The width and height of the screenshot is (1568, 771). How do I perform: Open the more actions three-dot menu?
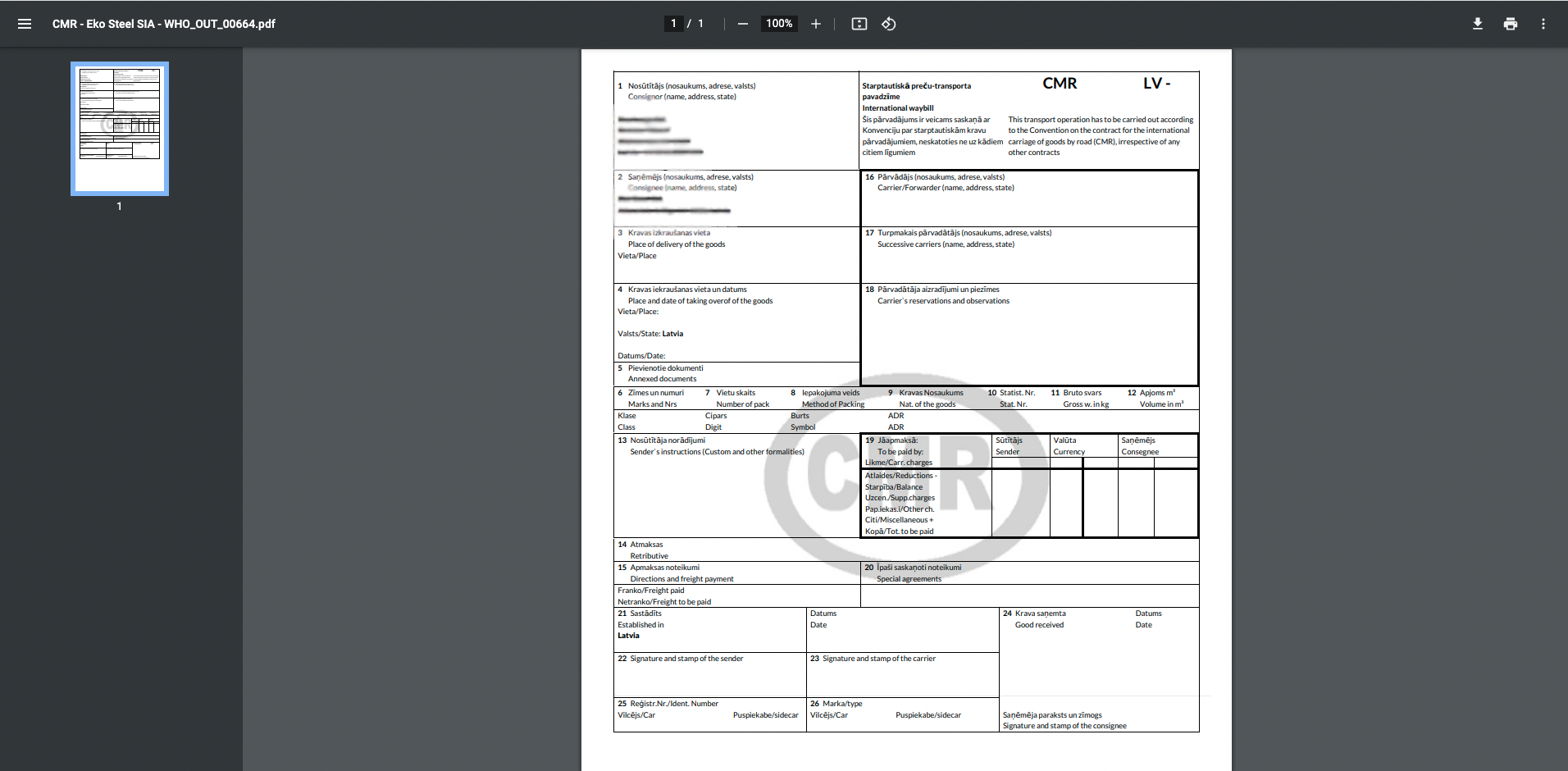coord(1543,24)
